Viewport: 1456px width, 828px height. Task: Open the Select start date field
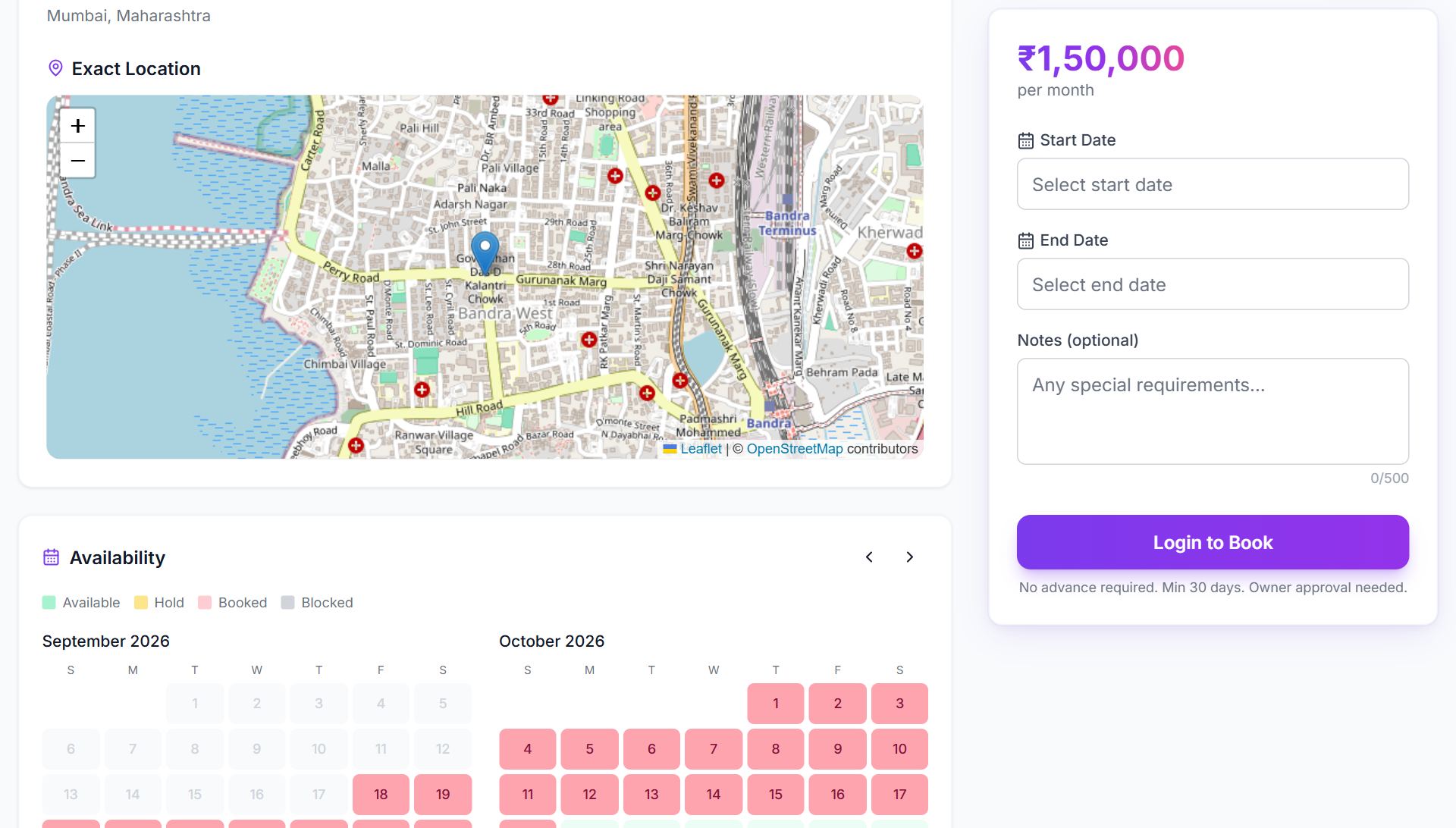[1213, 184]
